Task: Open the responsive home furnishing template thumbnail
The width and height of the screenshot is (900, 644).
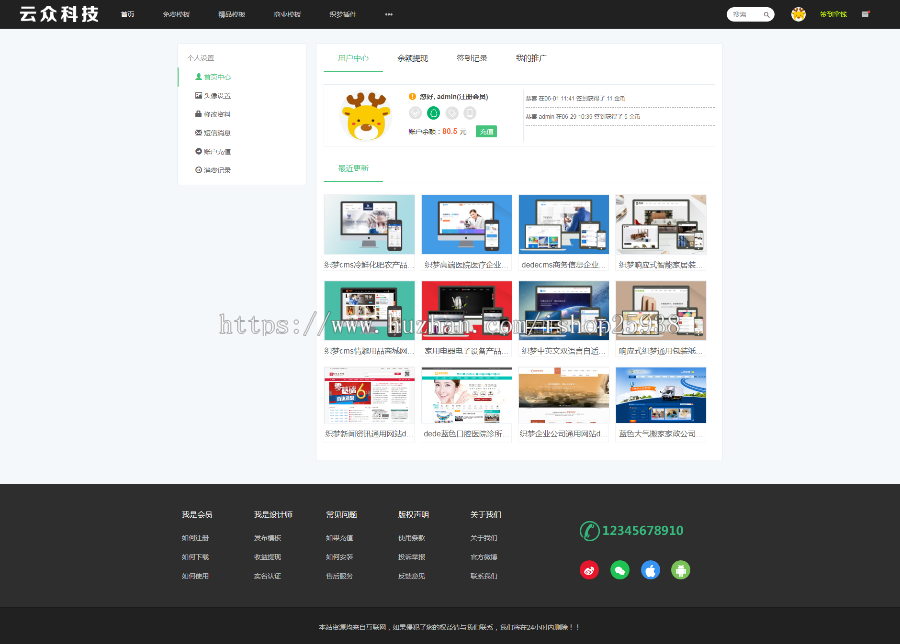Action: tap(661, 224)
